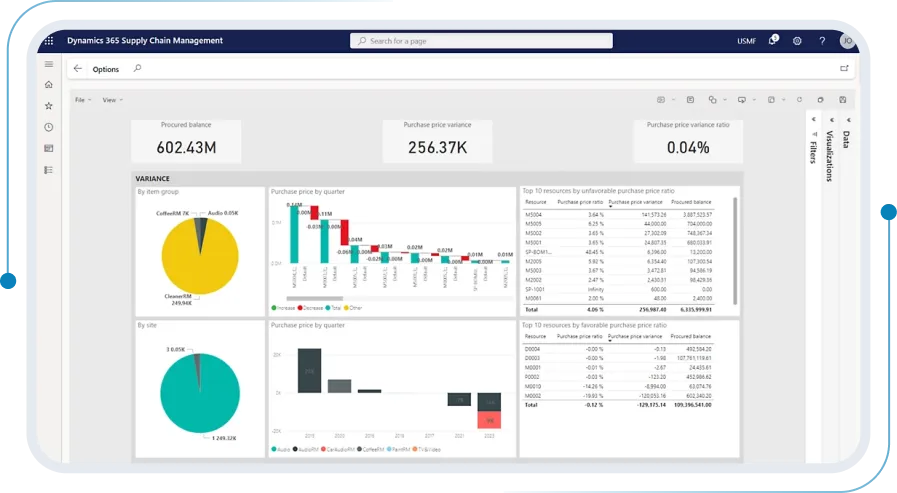Click the open-in-new-window icon on action bar
897x493 pixels.
tap(844, 69)
